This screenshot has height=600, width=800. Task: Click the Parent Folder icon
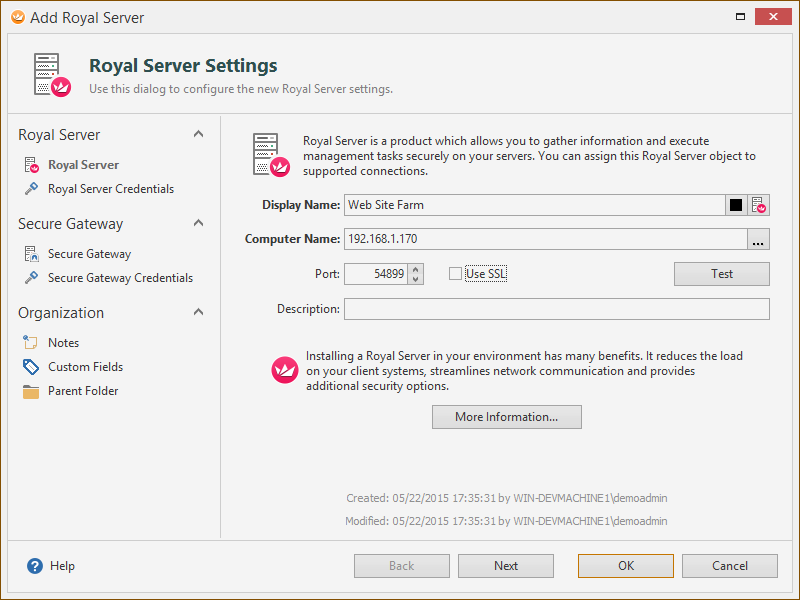pos(31,391)
